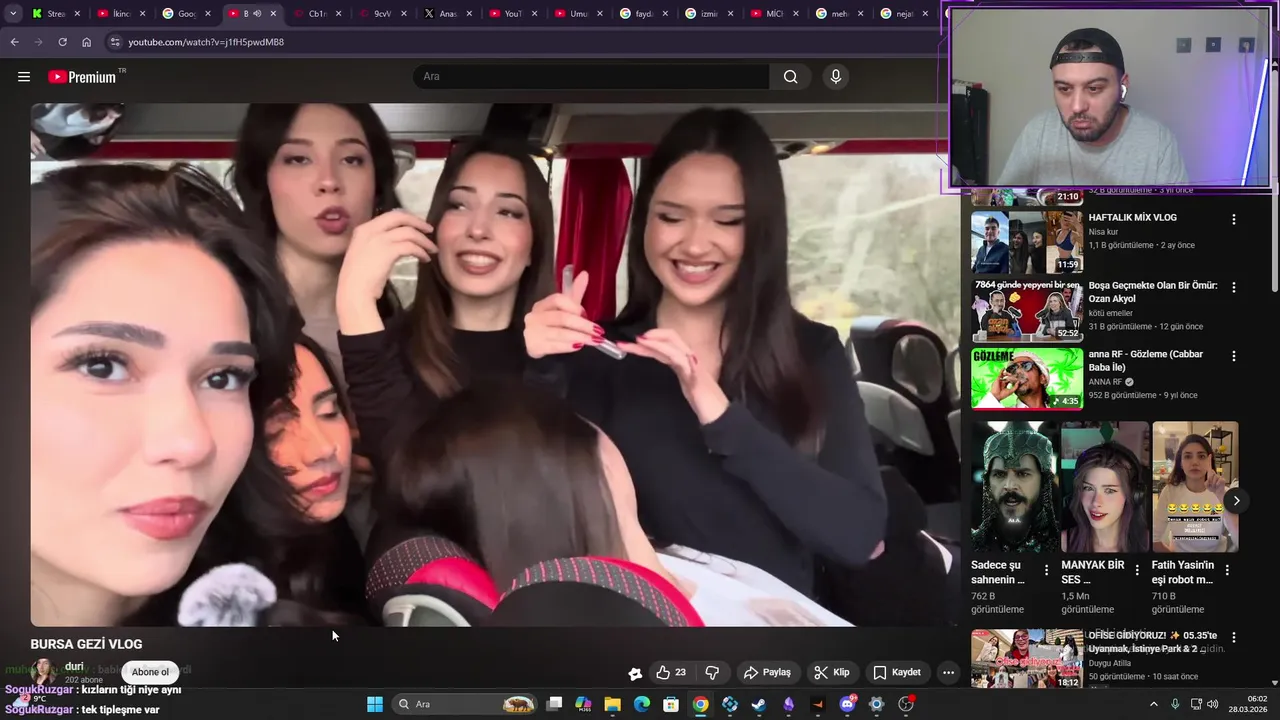1280x720 pixels.
Task: Click the BURSA GEZİ VLOG video player
Action: (494, 365)
